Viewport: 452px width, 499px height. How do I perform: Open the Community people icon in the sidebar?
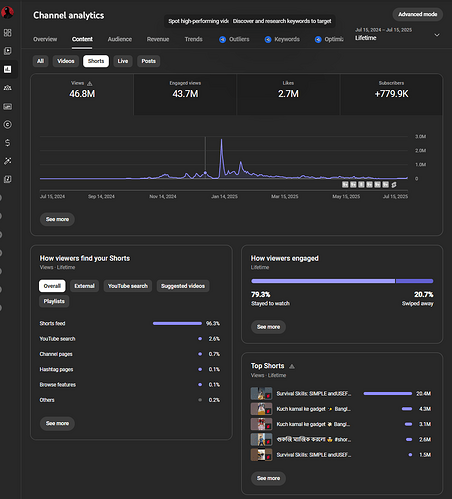click(x=7, y=88)
